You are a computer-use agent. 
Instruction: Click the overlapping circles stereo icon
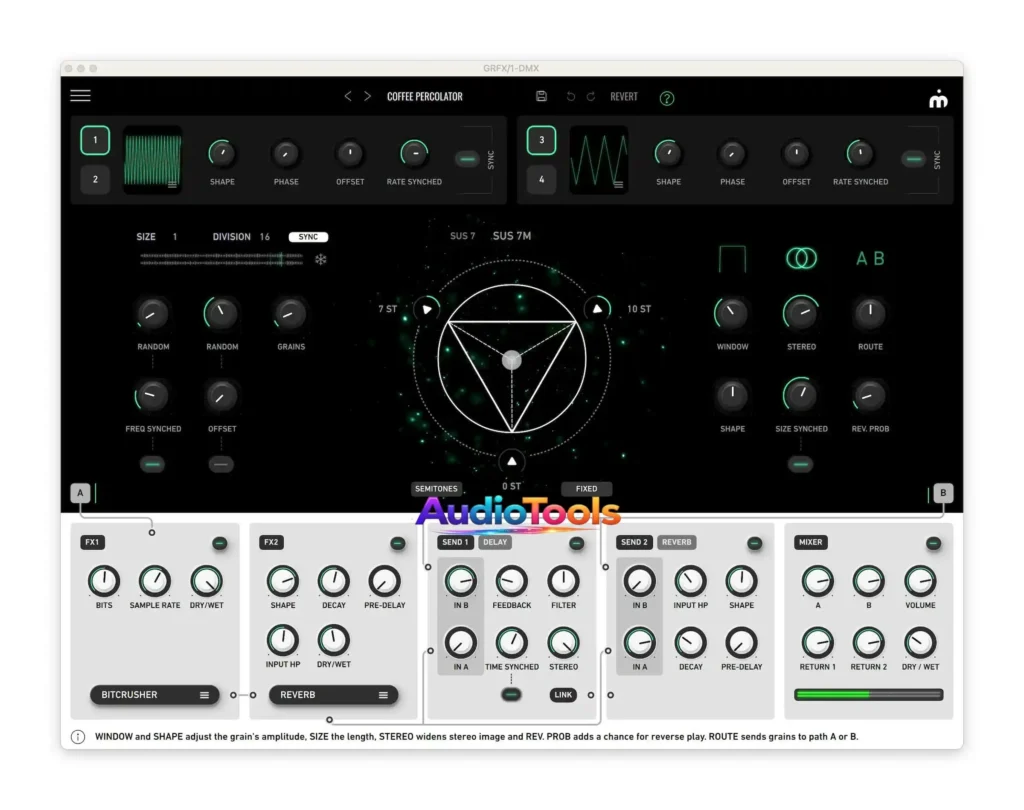pyautogui.click(x=800, y=258)
